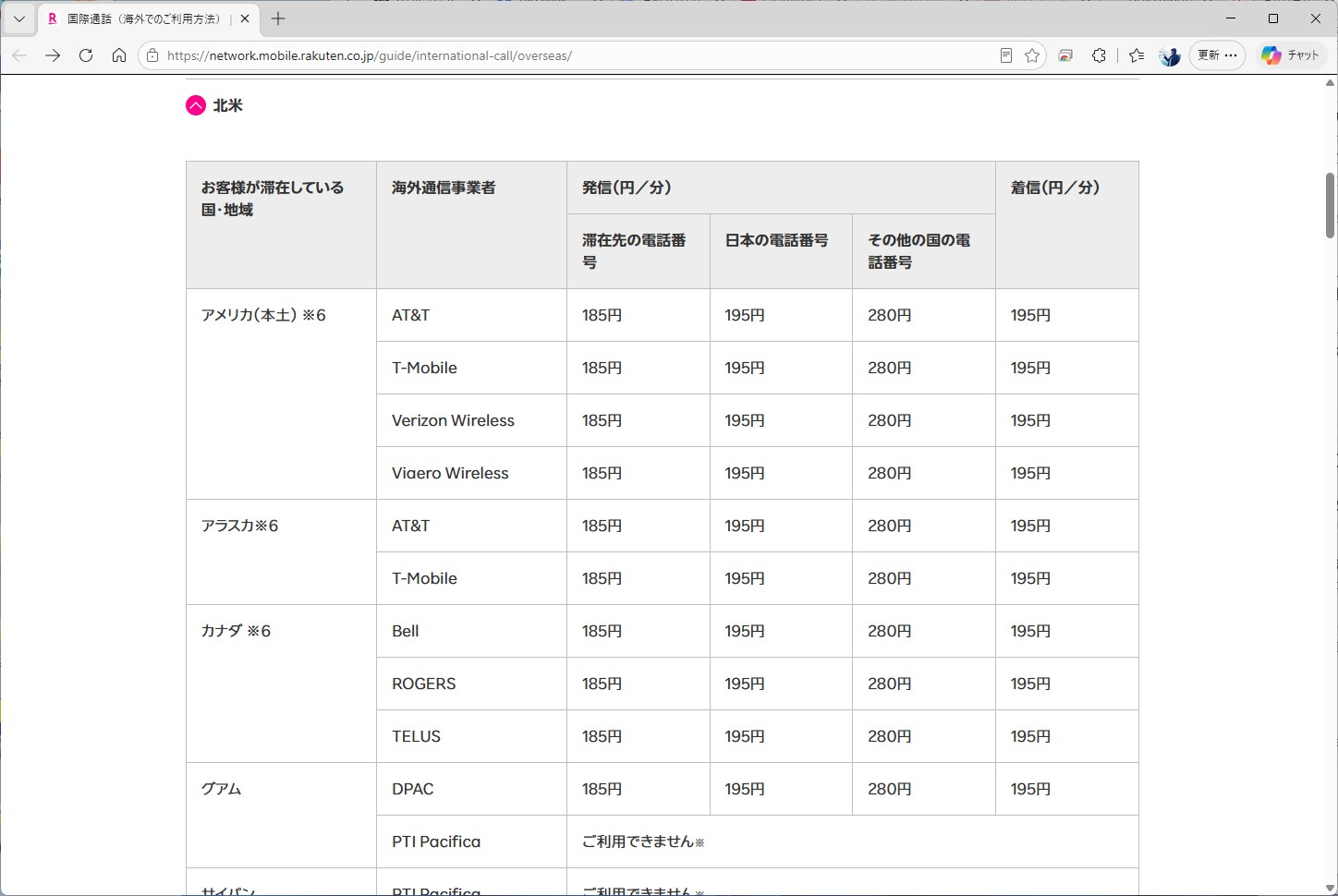This screenshot has width=1338, height=896.
Task: Click the Verizon Wireless carrier cell
Action: tap(471, 420)
